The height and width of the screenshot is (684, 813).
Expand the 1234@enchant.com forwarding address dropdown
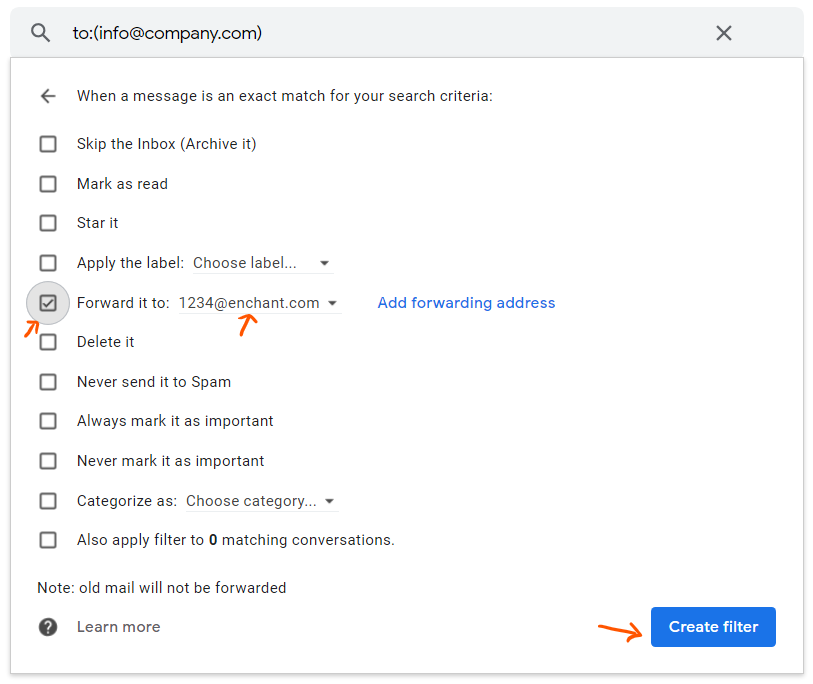click(259, 303)
